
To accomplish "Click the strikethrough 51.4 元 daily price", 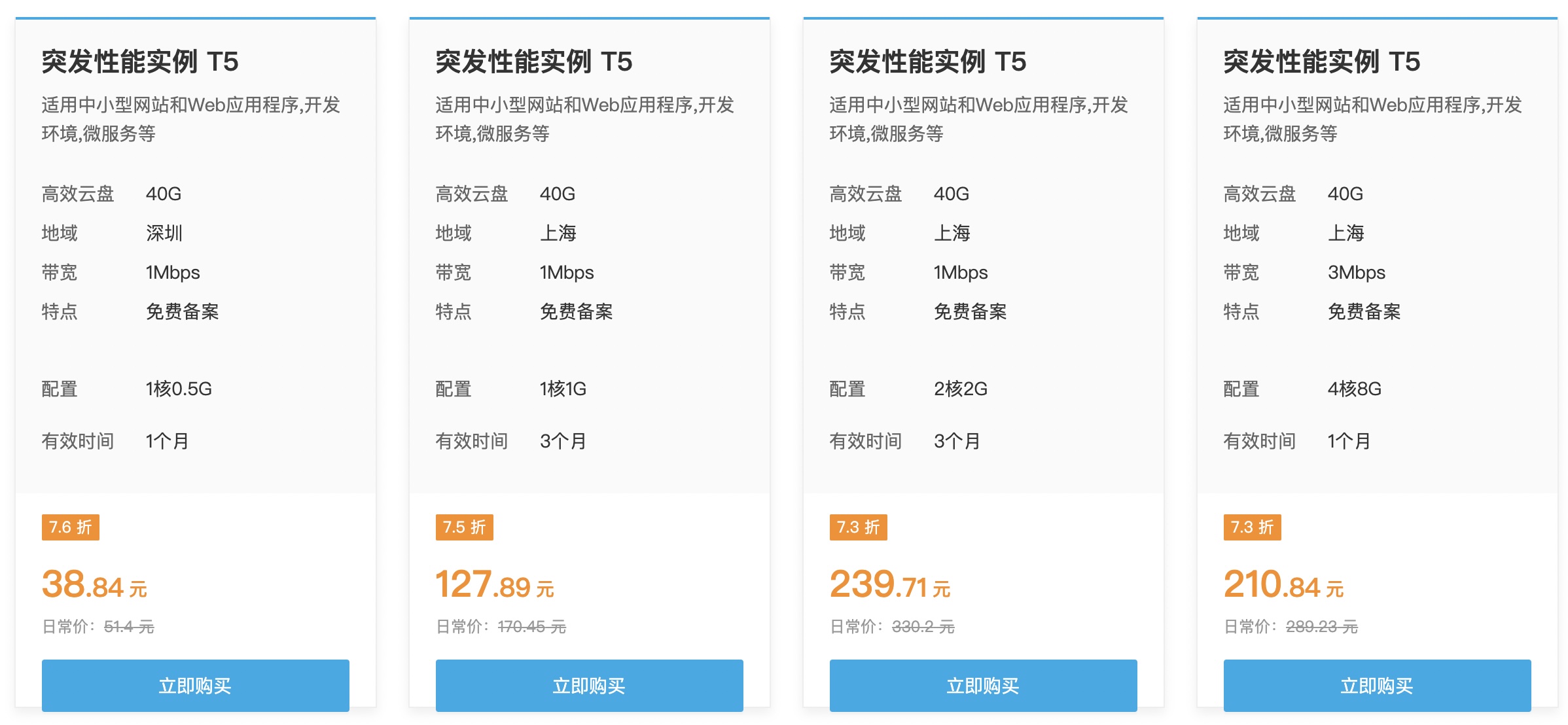I will pos(130,628).
